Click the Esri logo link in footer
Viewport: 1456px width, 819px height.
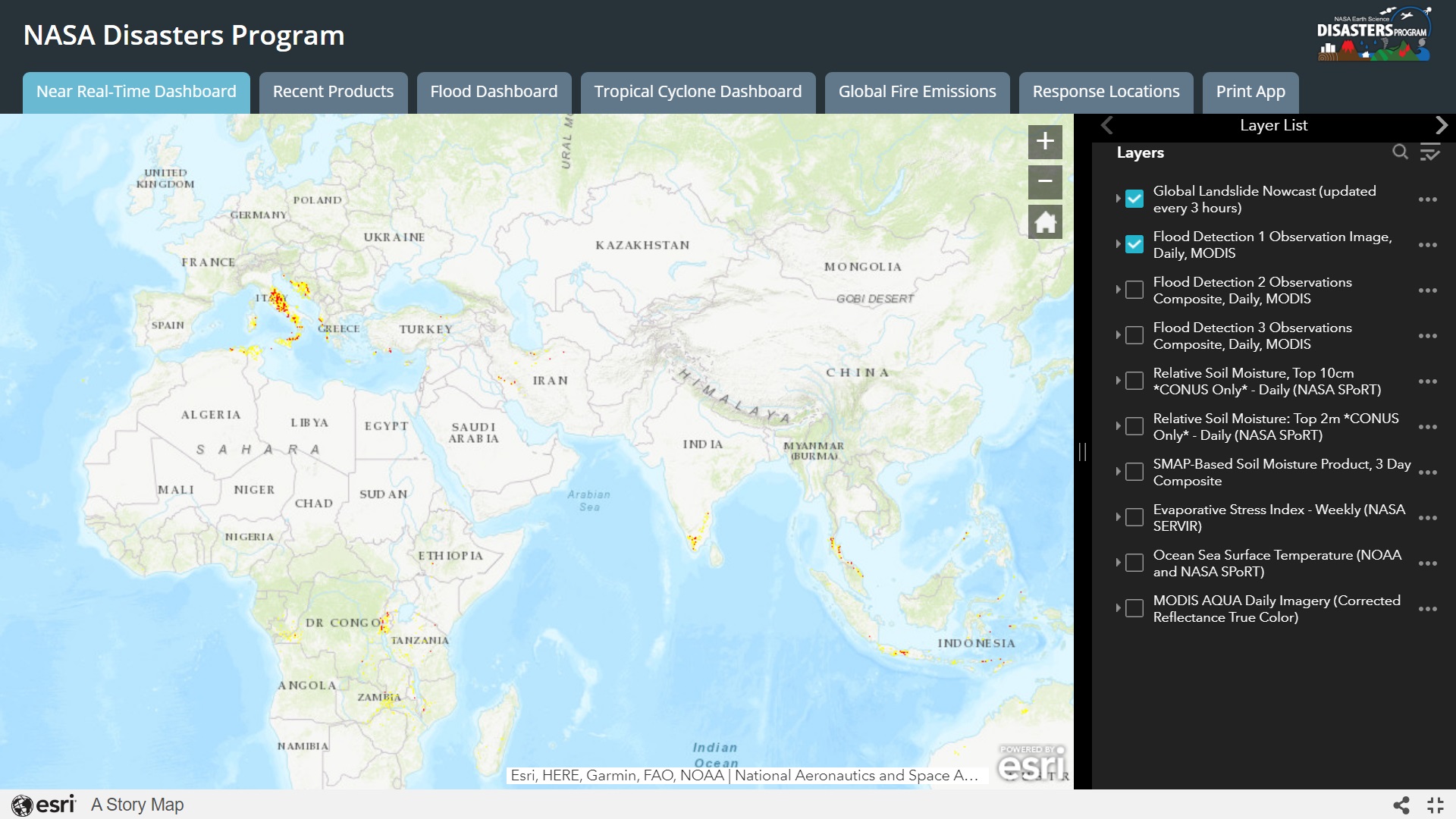[44, 805]
